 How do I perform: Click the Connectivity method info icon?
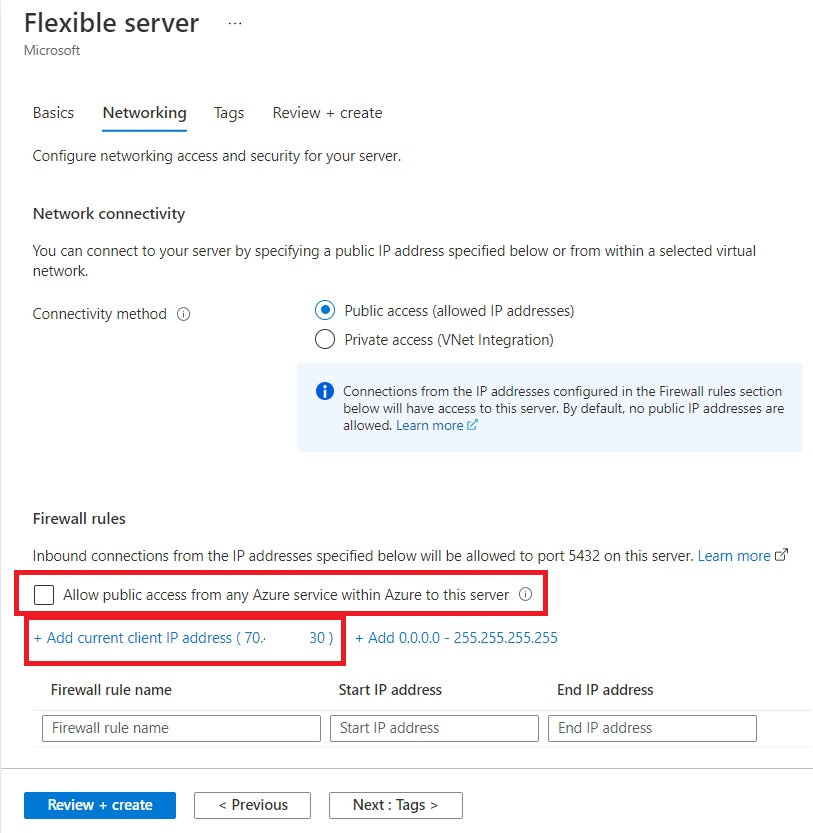tap(183, 314)
